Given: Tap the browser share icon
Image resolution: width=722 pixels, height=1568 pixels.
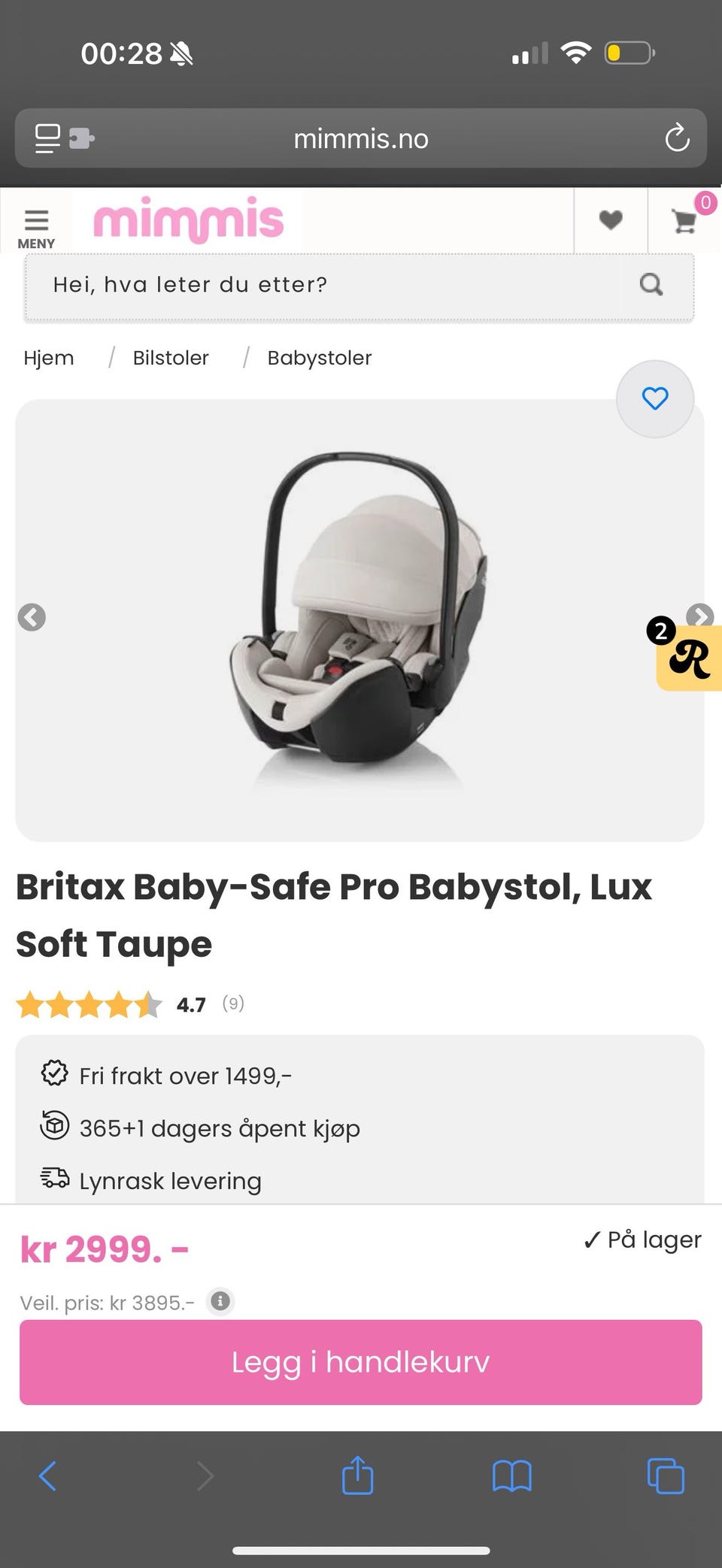Looking at the screenshot, I should [x=357, y=1475].
